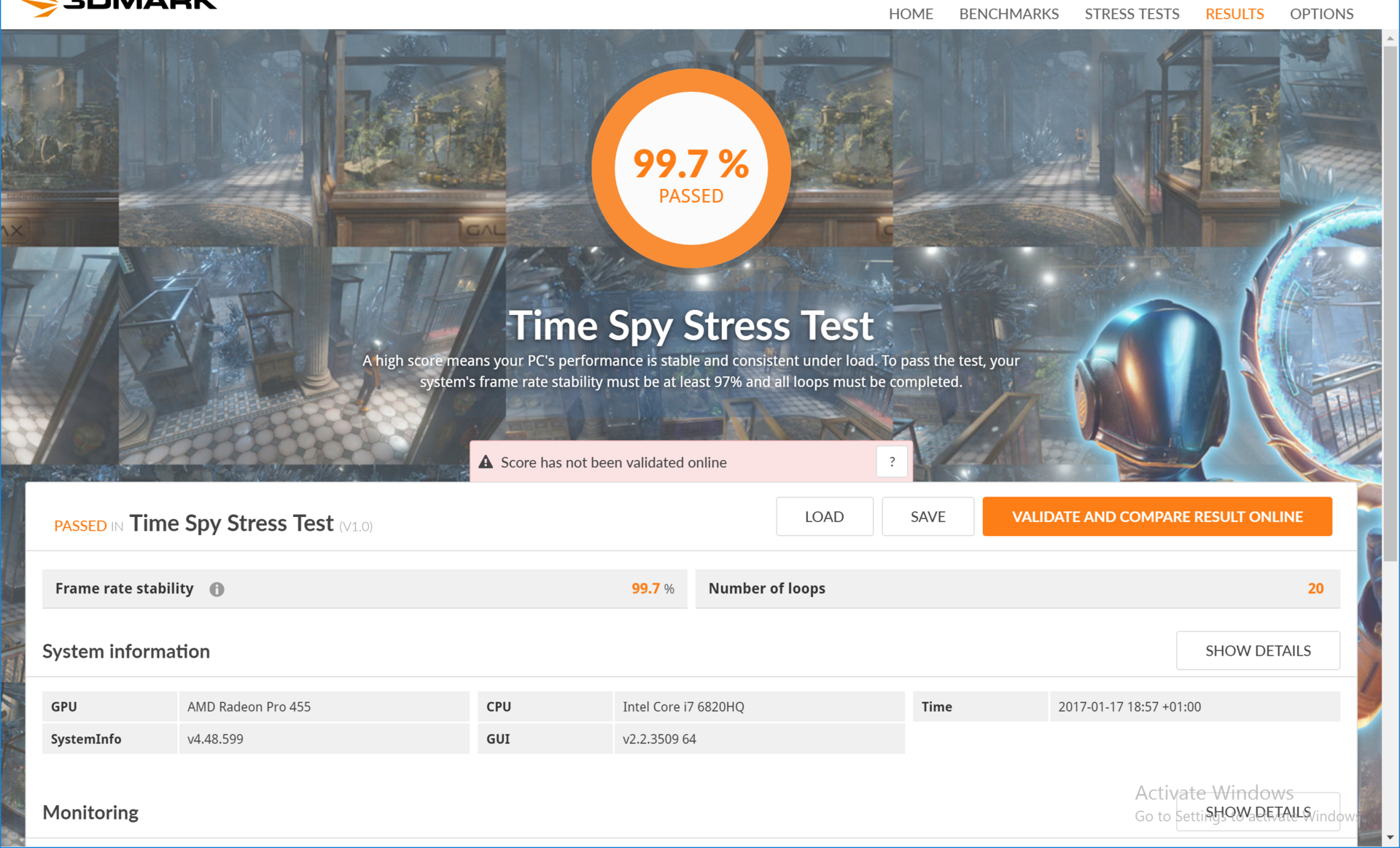This screenshot has width=1400, height=848.
Task: Show details for System information
Action: (1258, 650)
